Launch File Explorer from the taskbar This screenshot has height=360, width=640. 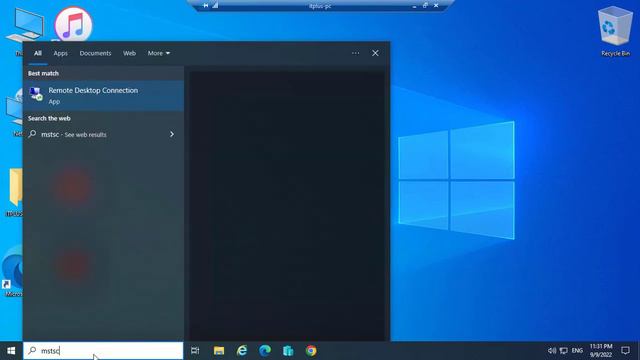pyautogui.click(x=219, y=351)
